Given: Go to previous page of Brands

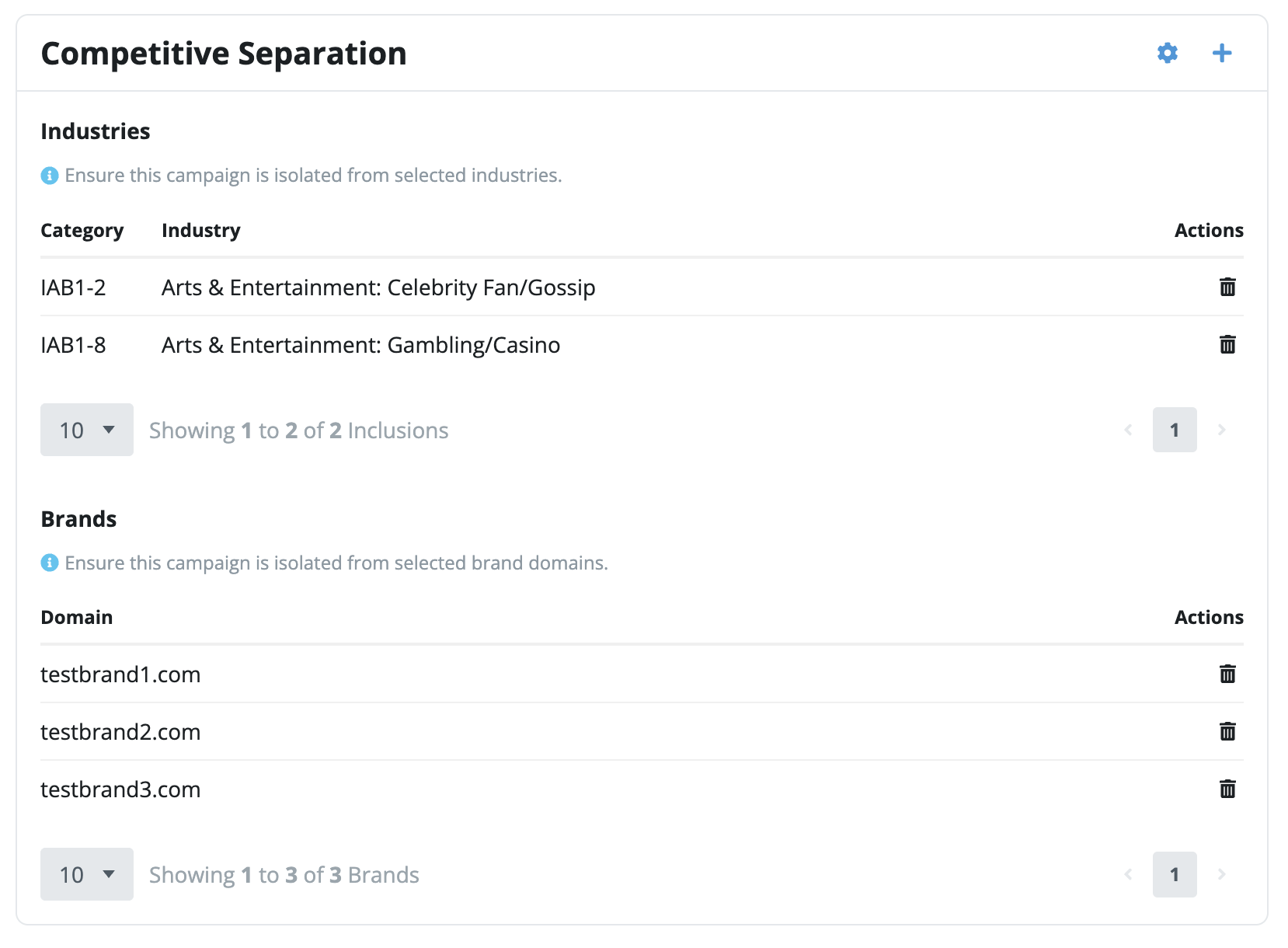Looking at the screenshot, I should click(x=1128, y=874).
